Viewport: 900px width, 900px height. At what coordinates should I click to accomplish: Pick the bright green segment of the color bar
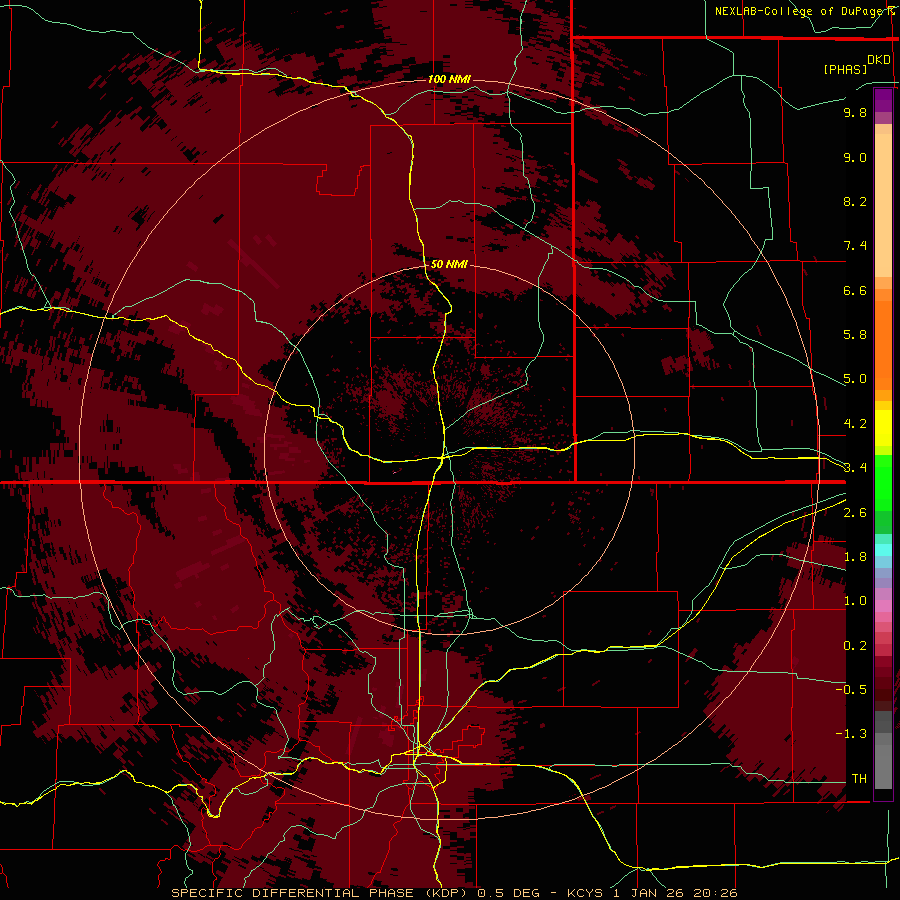pos(883,482)
